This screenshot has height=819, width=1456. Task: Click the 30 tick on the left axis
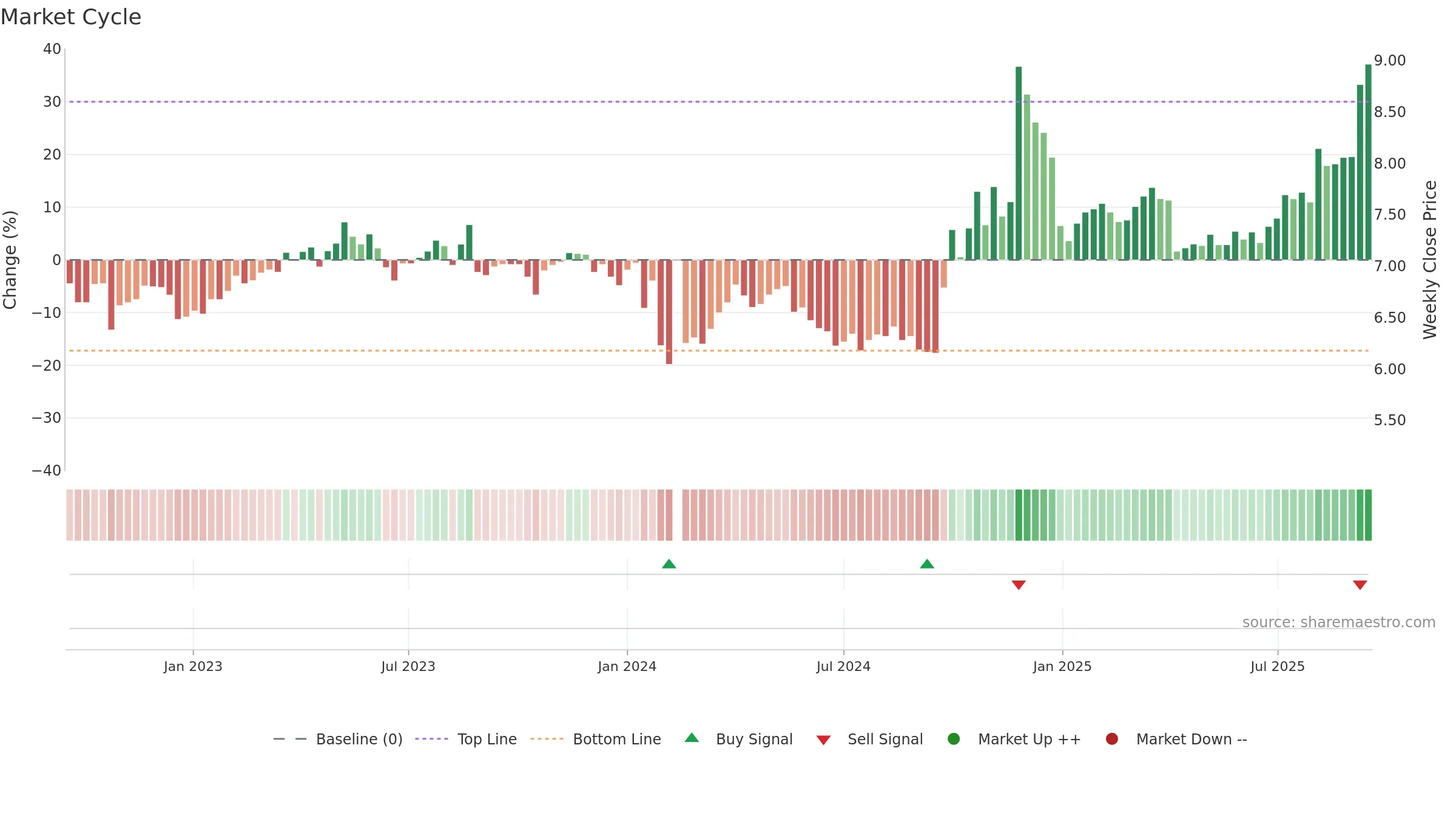tap(52, 102)
